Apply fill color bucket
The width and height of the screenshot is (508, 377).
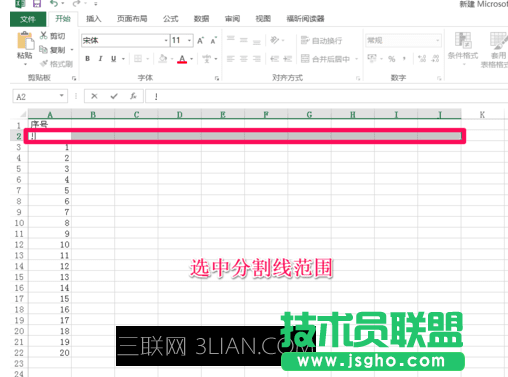tap(163, 59)
